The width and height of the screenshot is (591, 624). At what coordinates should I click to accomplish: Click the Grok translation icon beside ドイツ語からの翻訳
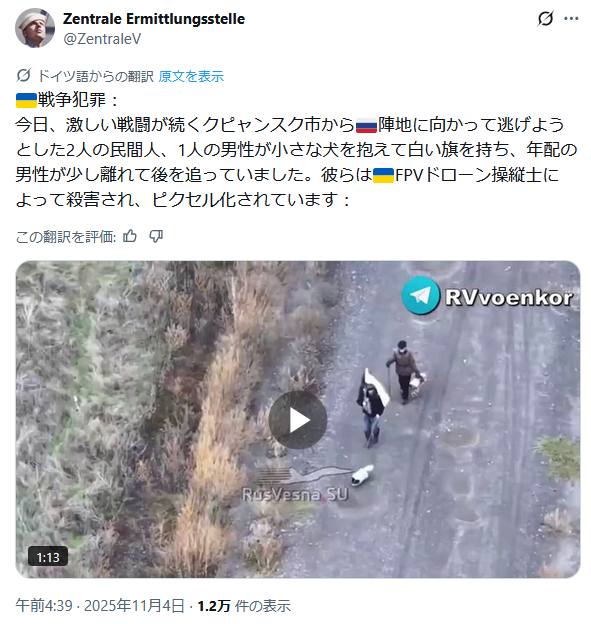pos(24,75)
